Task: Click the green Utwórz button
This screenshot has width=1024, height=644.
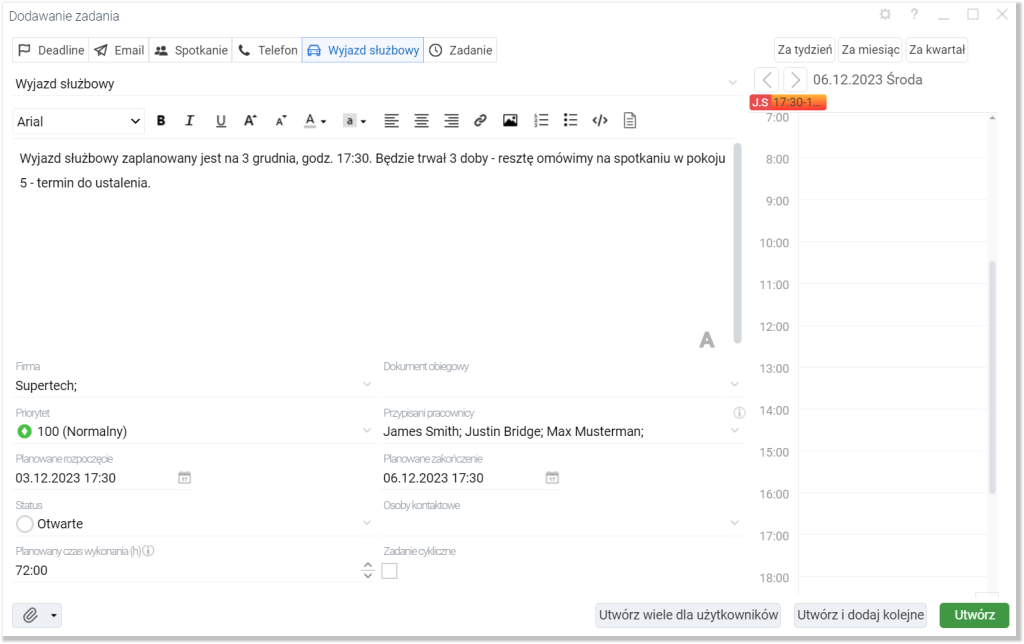Action: click(973, 615)
